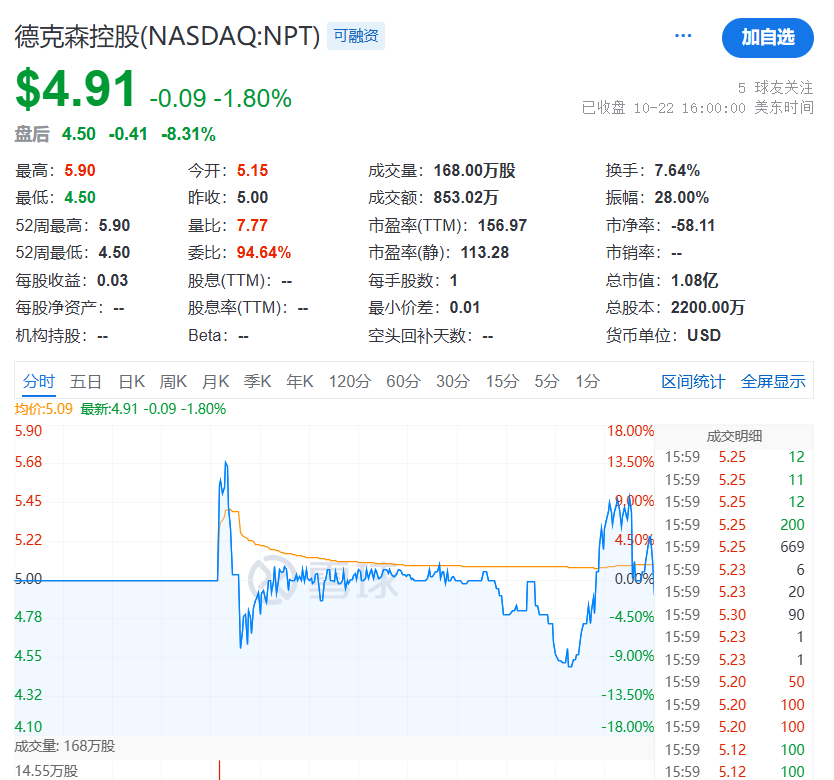Choose the 5分 interval chart
This screenshot has height=780, width=834.
tap(547, 381)
